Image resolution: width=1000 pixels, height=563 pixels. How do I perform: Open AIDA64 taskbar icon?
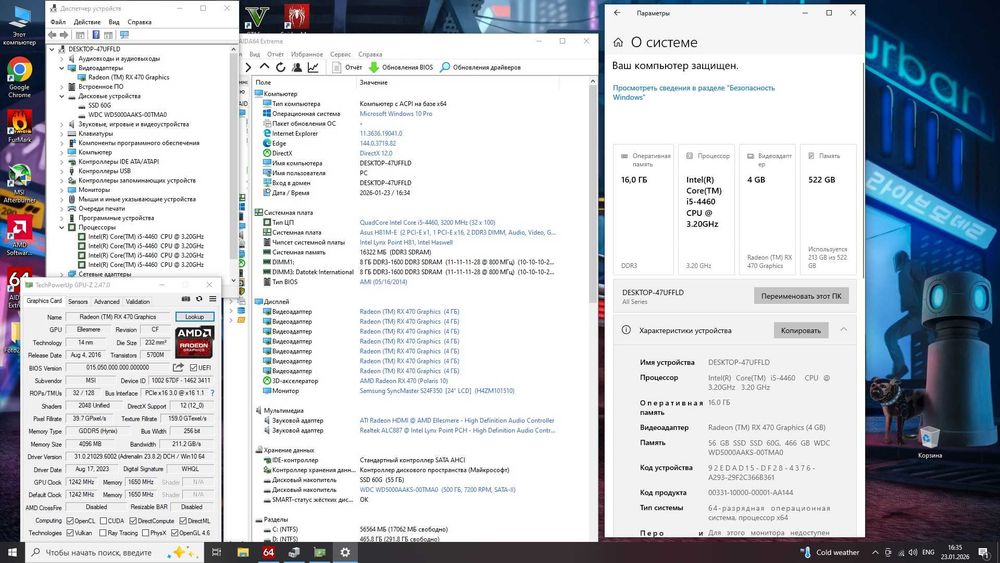pyautogui.click(x=268, y=552)
